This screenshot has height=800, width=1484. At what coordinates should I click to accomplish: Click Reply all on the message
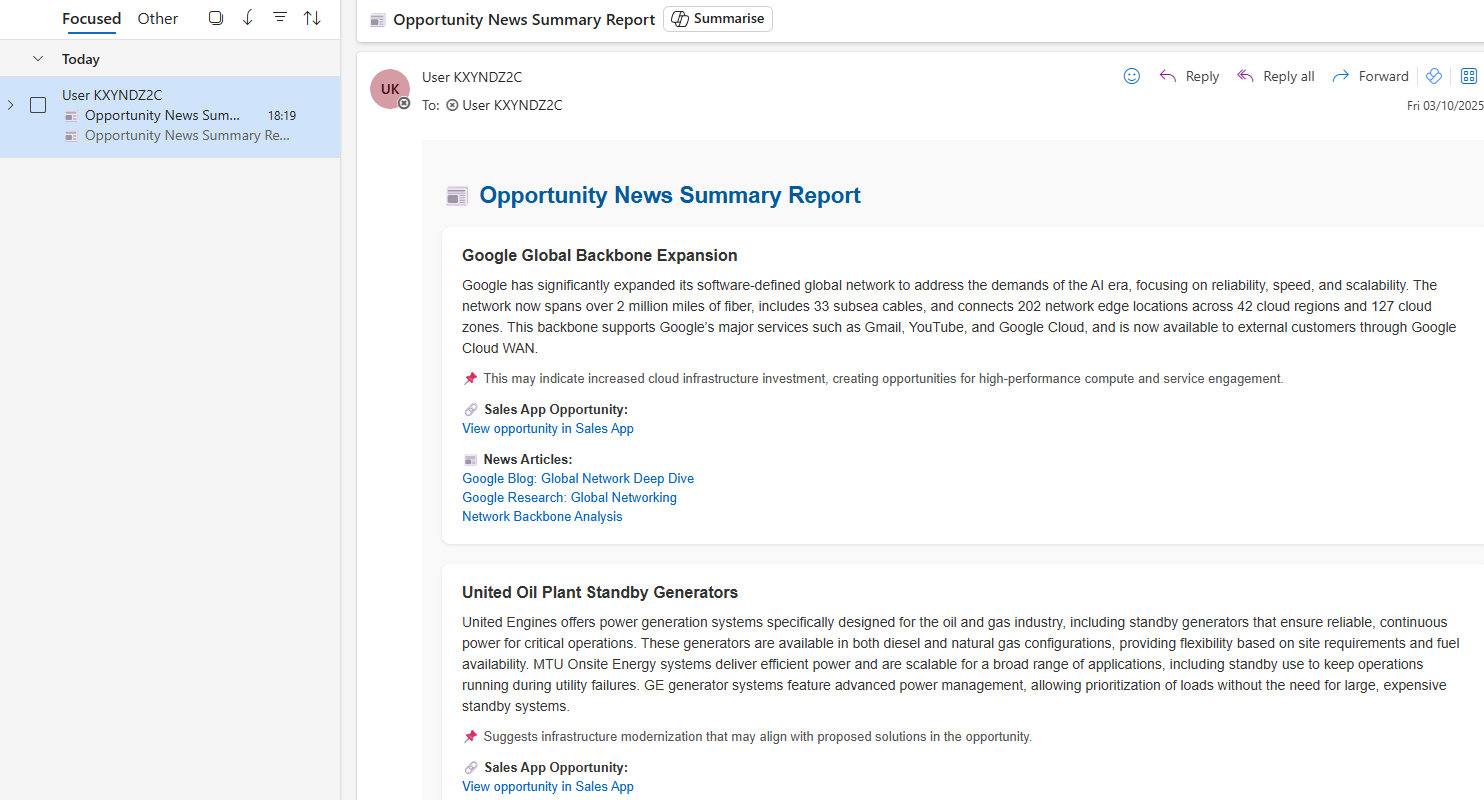pos(1276,76)
